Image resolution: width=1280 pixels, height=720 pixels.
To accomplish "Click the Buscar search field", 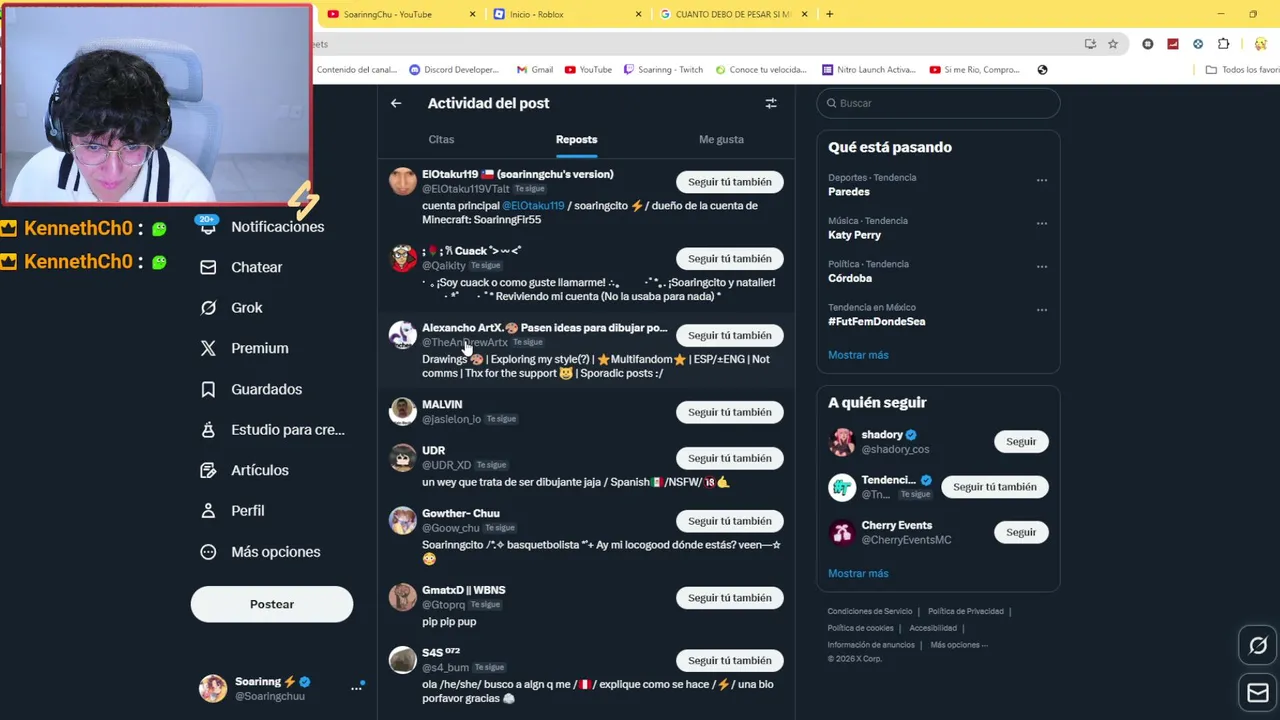I will 938,103.
